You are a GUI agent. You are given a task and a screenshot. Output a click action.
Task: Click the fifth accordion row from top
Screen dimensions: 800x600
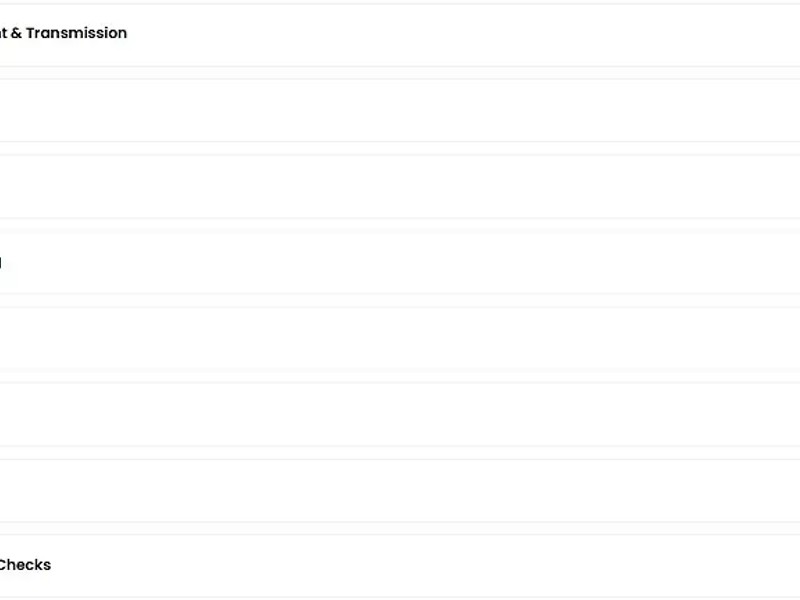point(400,338)
